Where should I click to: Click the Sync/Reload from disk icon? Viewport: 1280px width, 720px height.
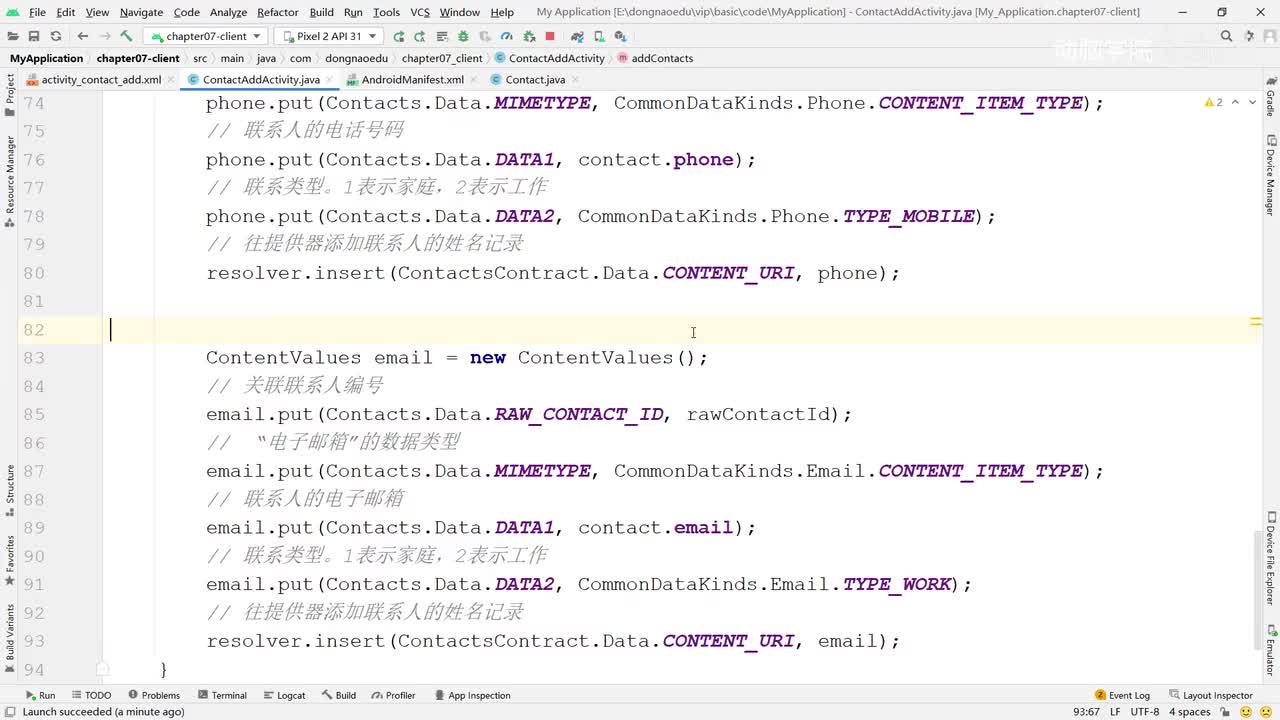(55, 36)
